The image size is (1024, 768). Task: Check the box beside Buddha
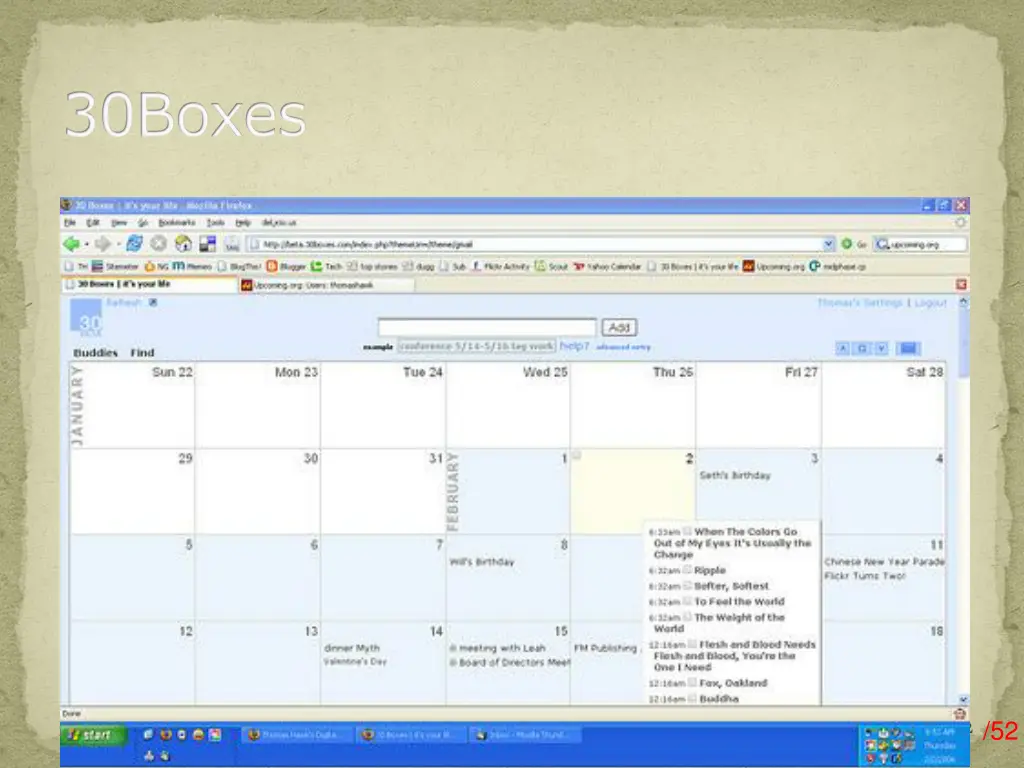click(692, 698)
